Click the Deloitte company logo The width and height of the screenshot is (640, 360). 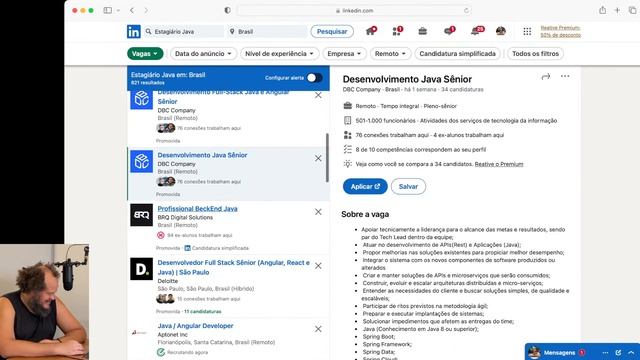pos(142,269)
